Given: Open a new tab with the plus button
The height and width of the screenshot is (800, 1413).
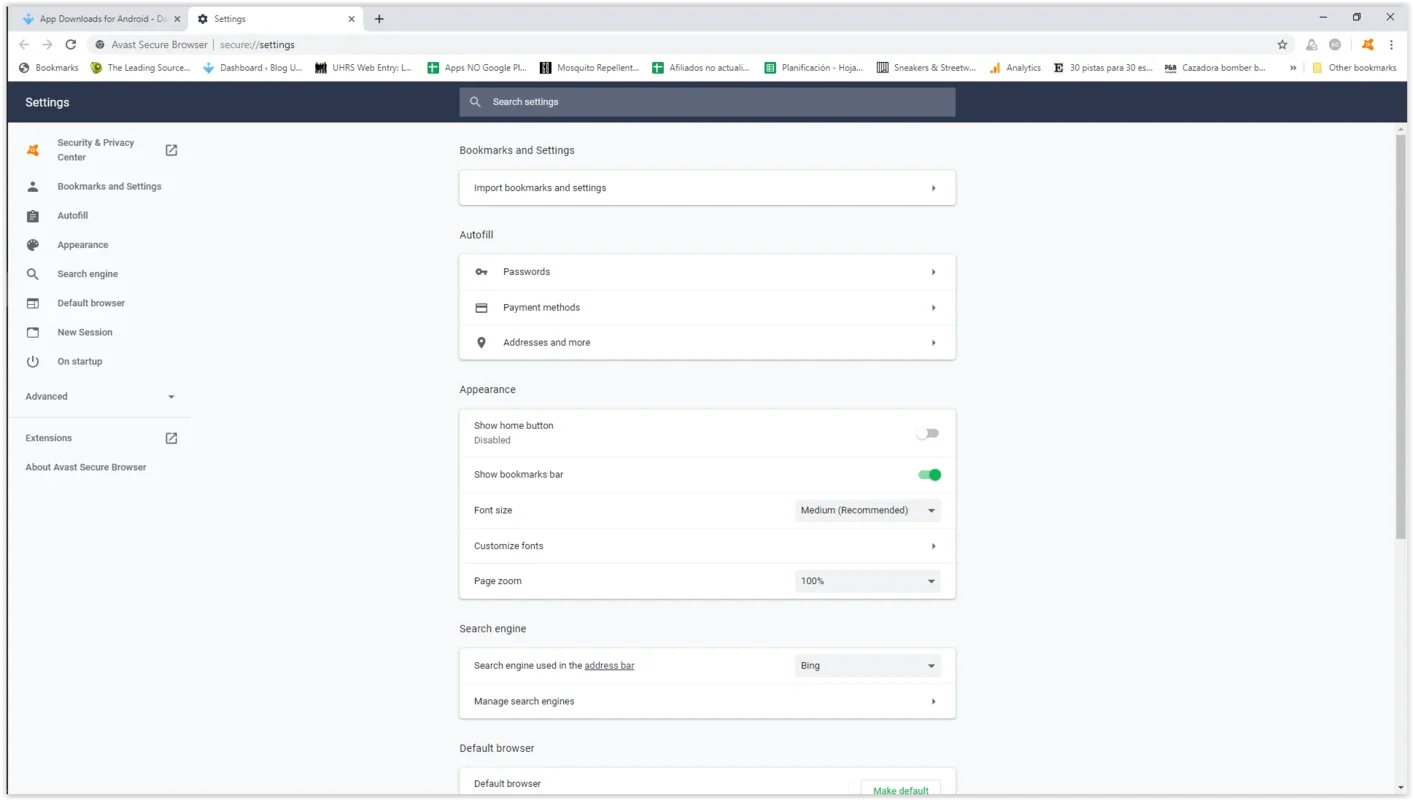Looking at the screenshot, I should click(379, 18).
